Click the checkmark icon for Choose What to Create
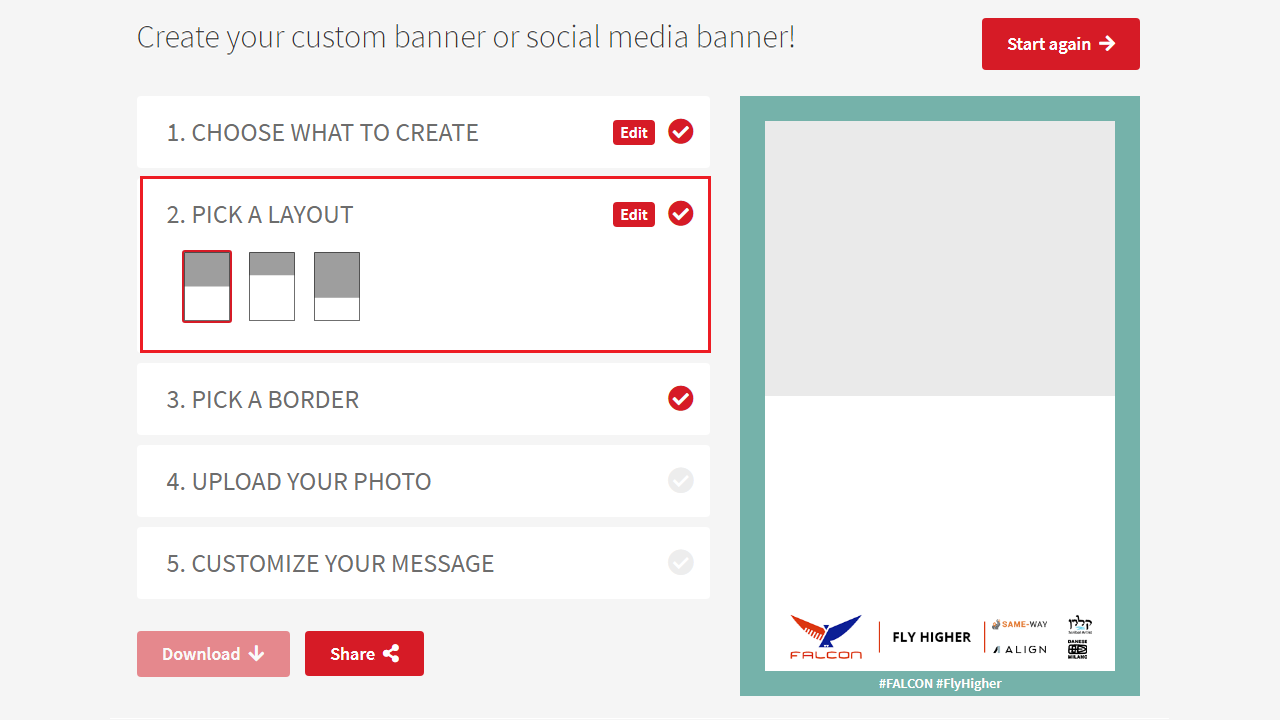 coord(681,132)
